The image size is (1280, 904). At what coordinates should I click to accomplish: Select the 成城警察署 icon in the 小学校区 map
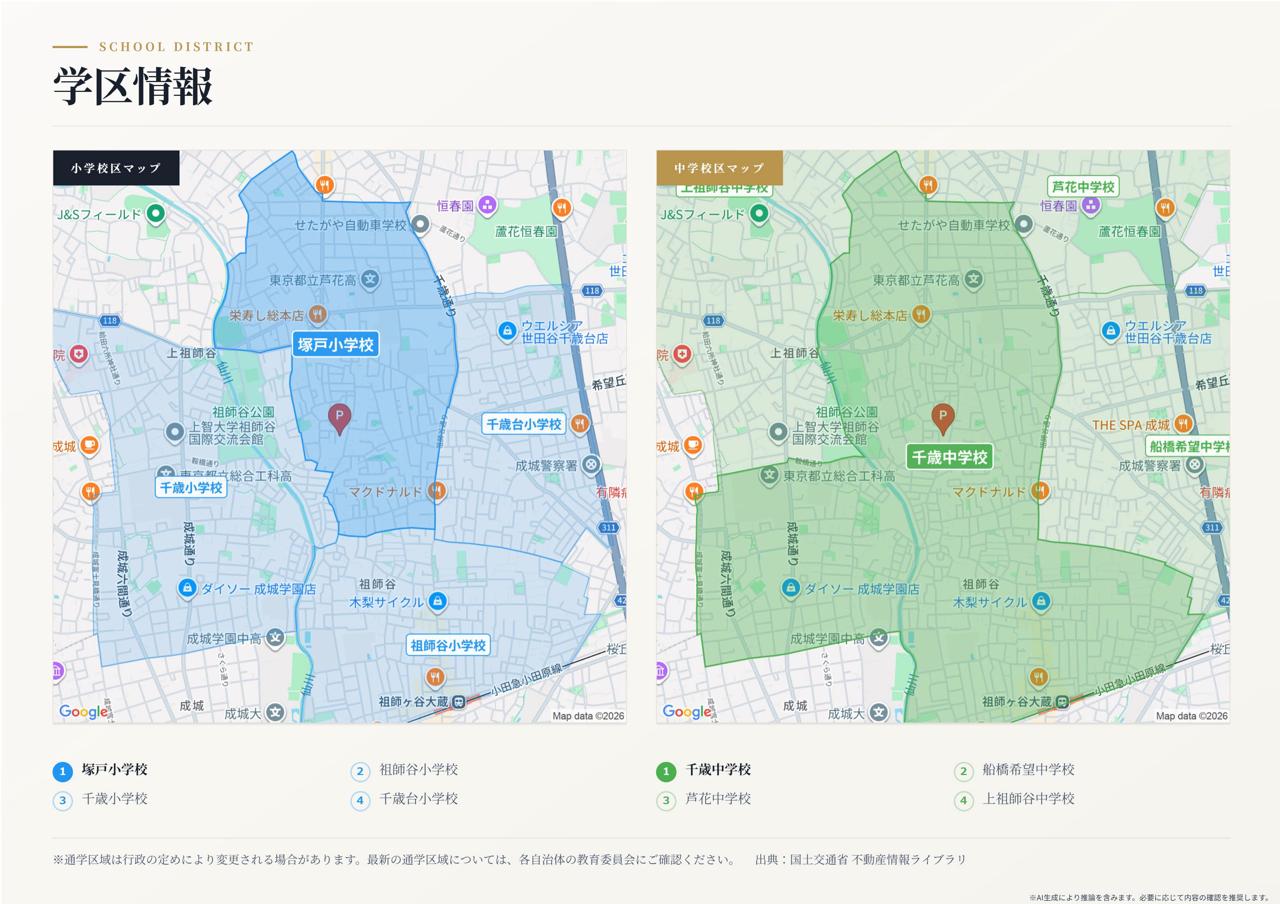[x=592, y=465]
